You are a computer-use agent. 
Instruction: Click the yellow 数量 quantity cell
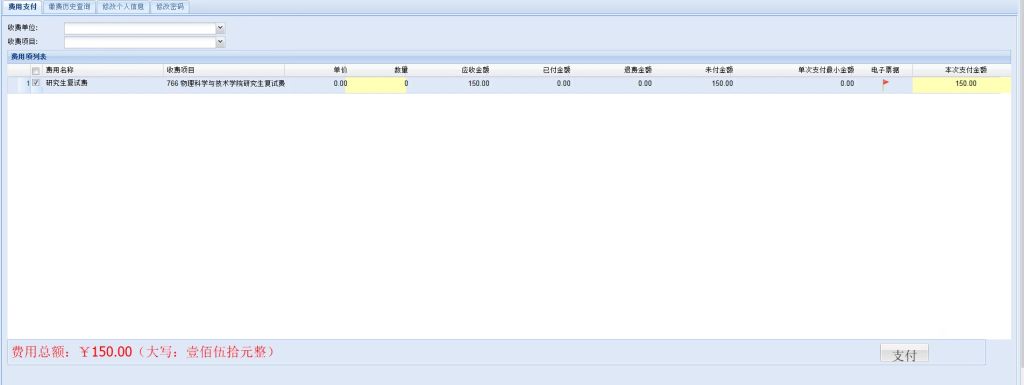coord(377,84)
